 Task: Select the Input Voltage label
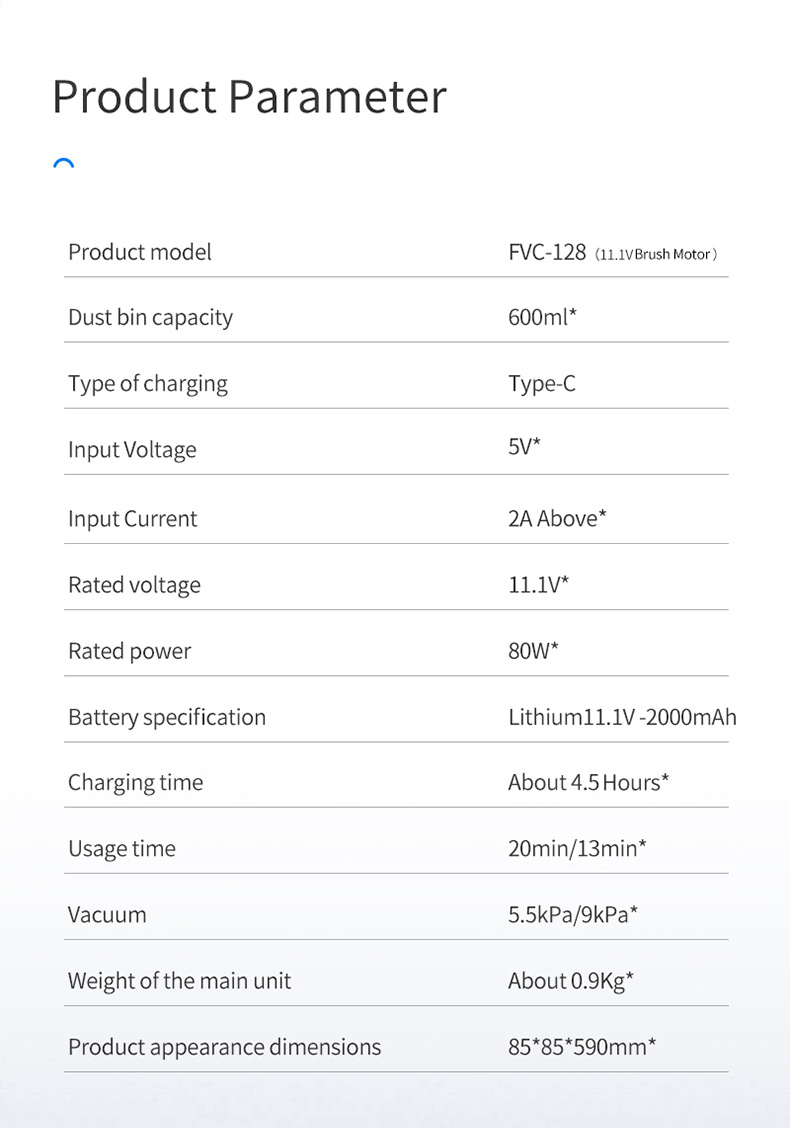pyautogui.click(x=132, y=450)
